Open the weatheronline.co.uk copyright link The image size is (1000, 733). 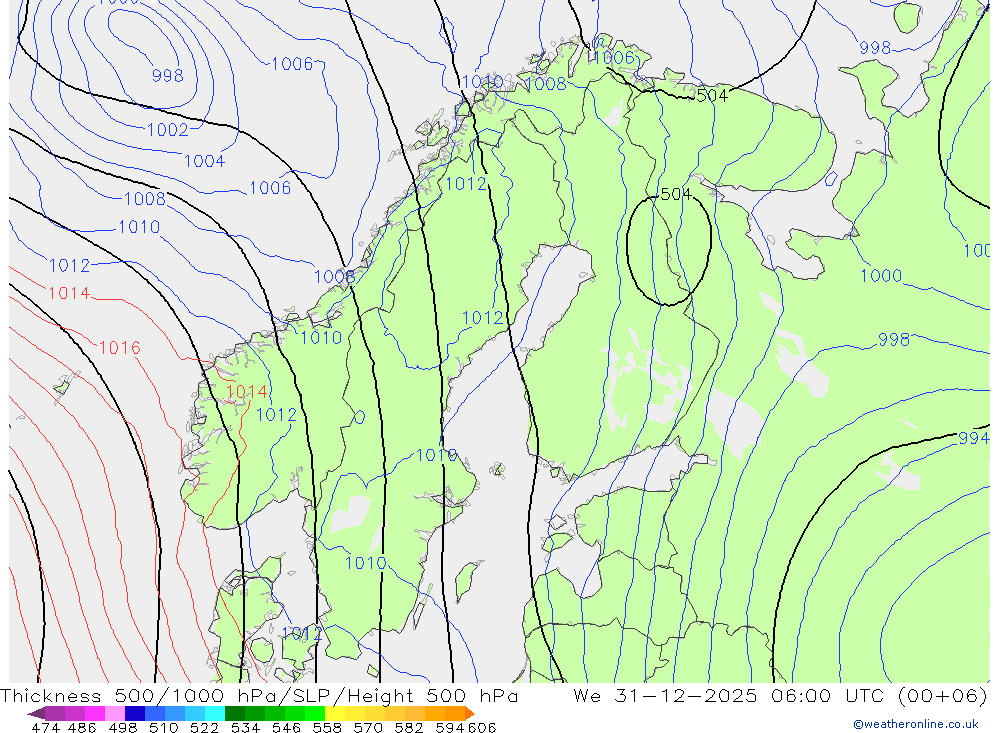coord(916,724)
